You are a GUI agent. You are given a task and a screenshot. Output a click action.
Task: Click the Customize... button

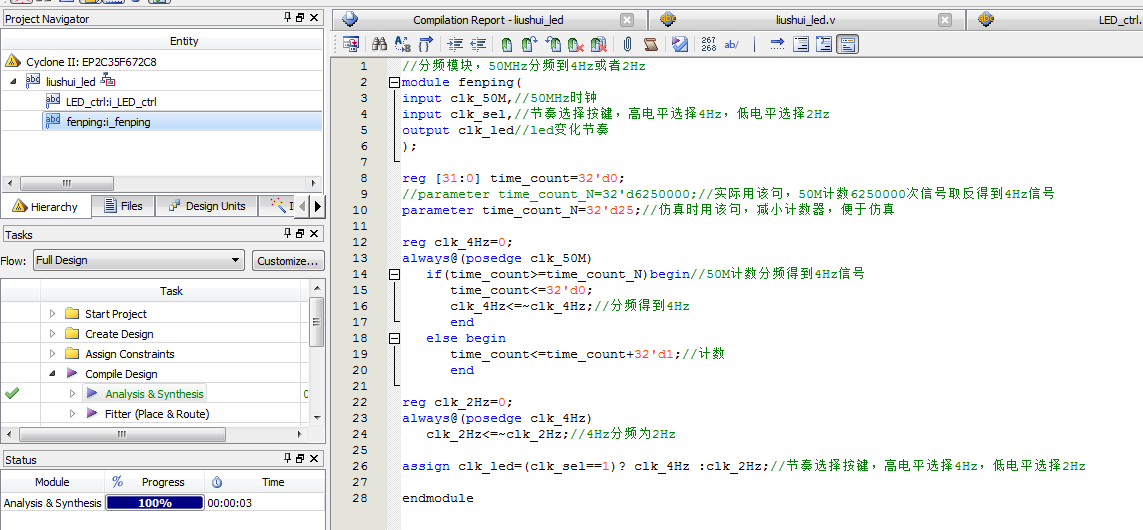click(x=287, y=260)
